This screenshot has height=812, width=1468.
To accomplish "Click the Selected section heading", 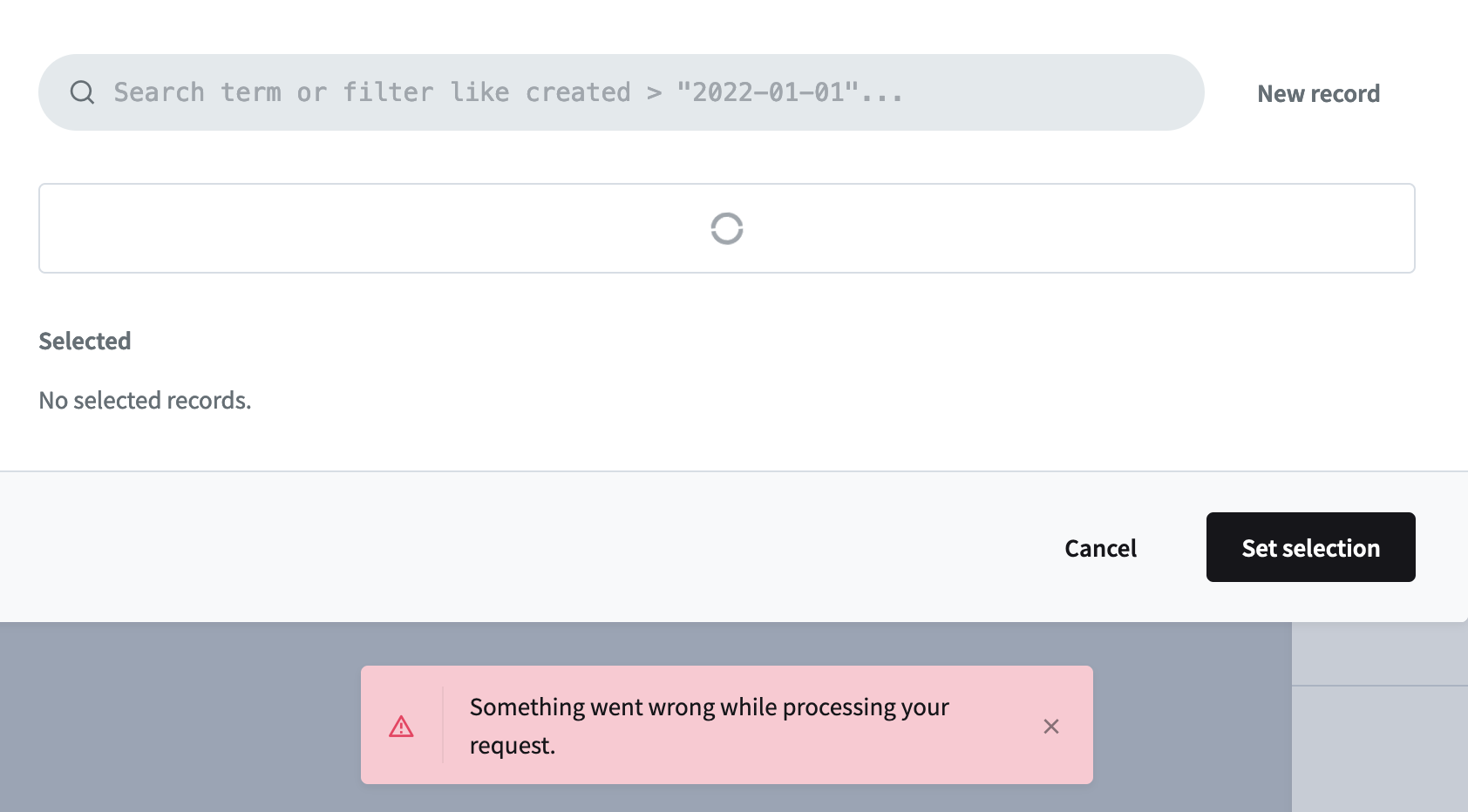I will click(85, 341).
